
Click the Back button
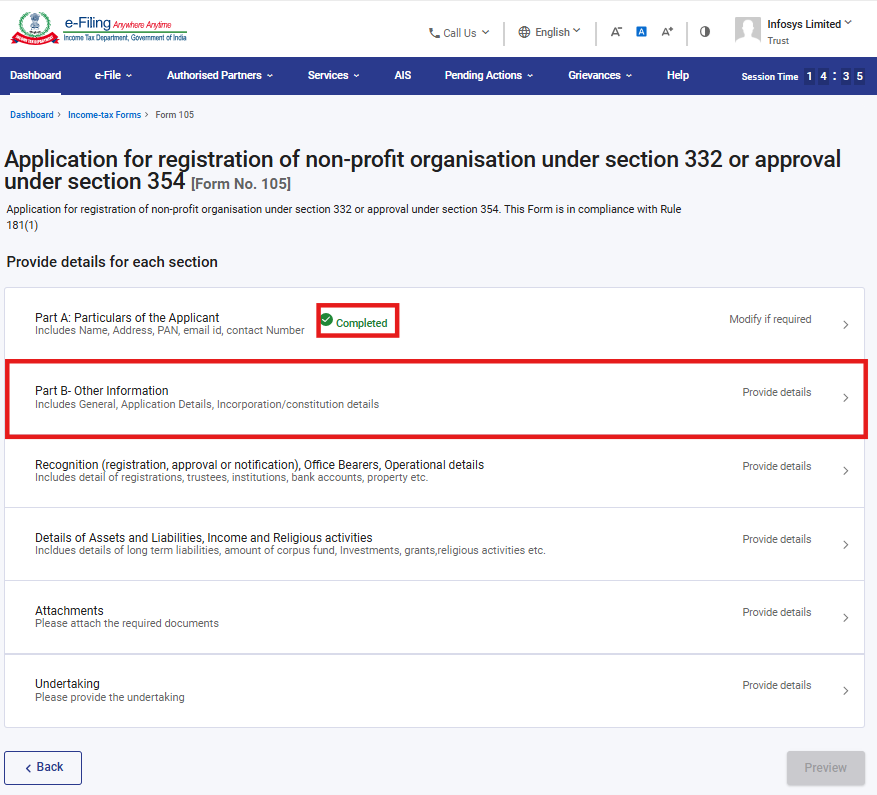pyautogui.click(x=43, y=767)
